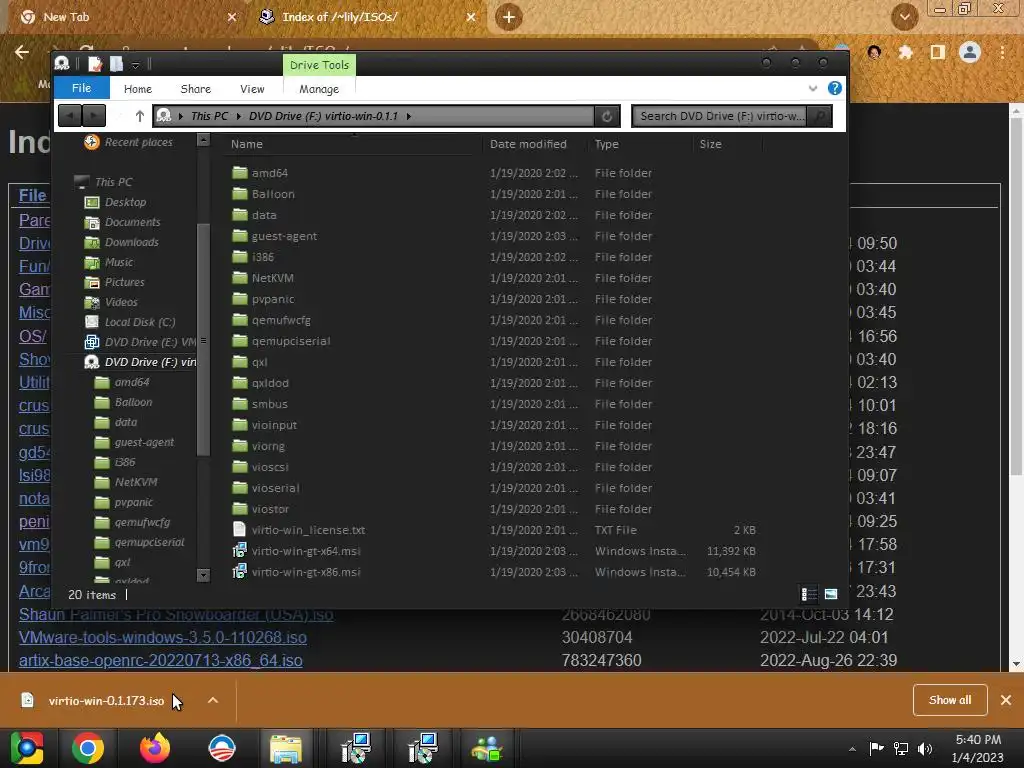Click Chrome back arrow button
The image size is (1024, 768).
tap(22, 52)
